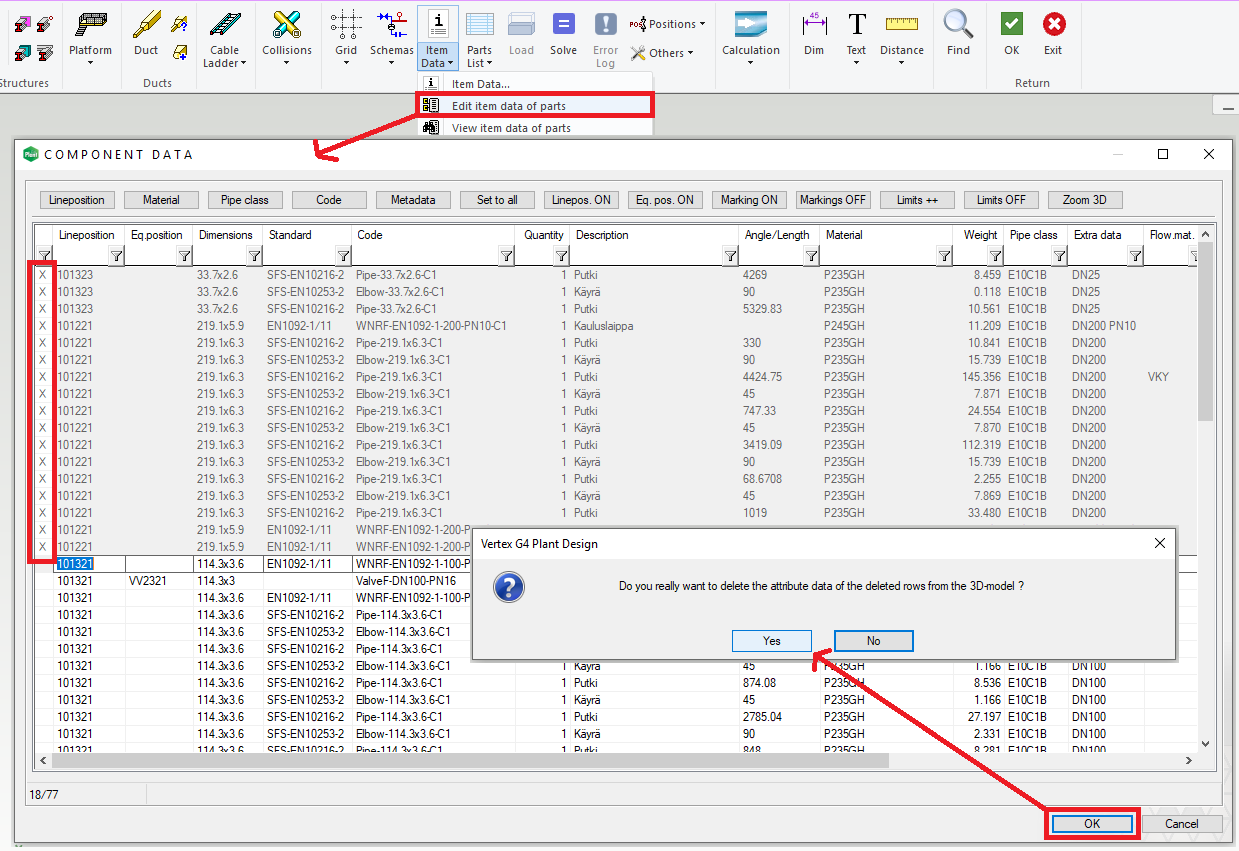Toggle the Markings OFF button
The height and width of the screenshot is (851, 1239).
pyautogui.click(x=833, y=200)
